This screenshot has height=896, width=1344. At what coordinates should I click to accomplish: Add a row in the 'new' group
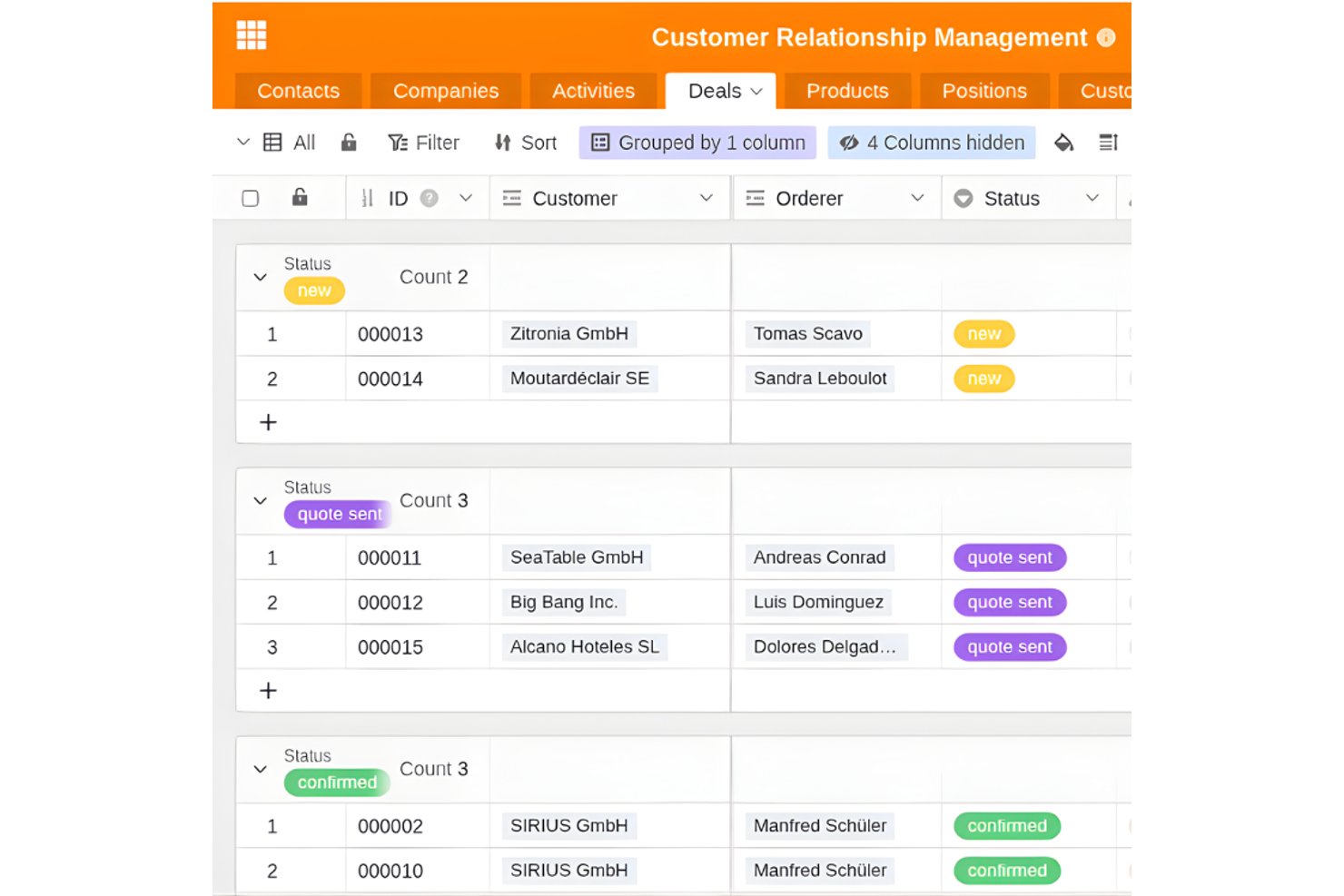[x=268, y=422]
